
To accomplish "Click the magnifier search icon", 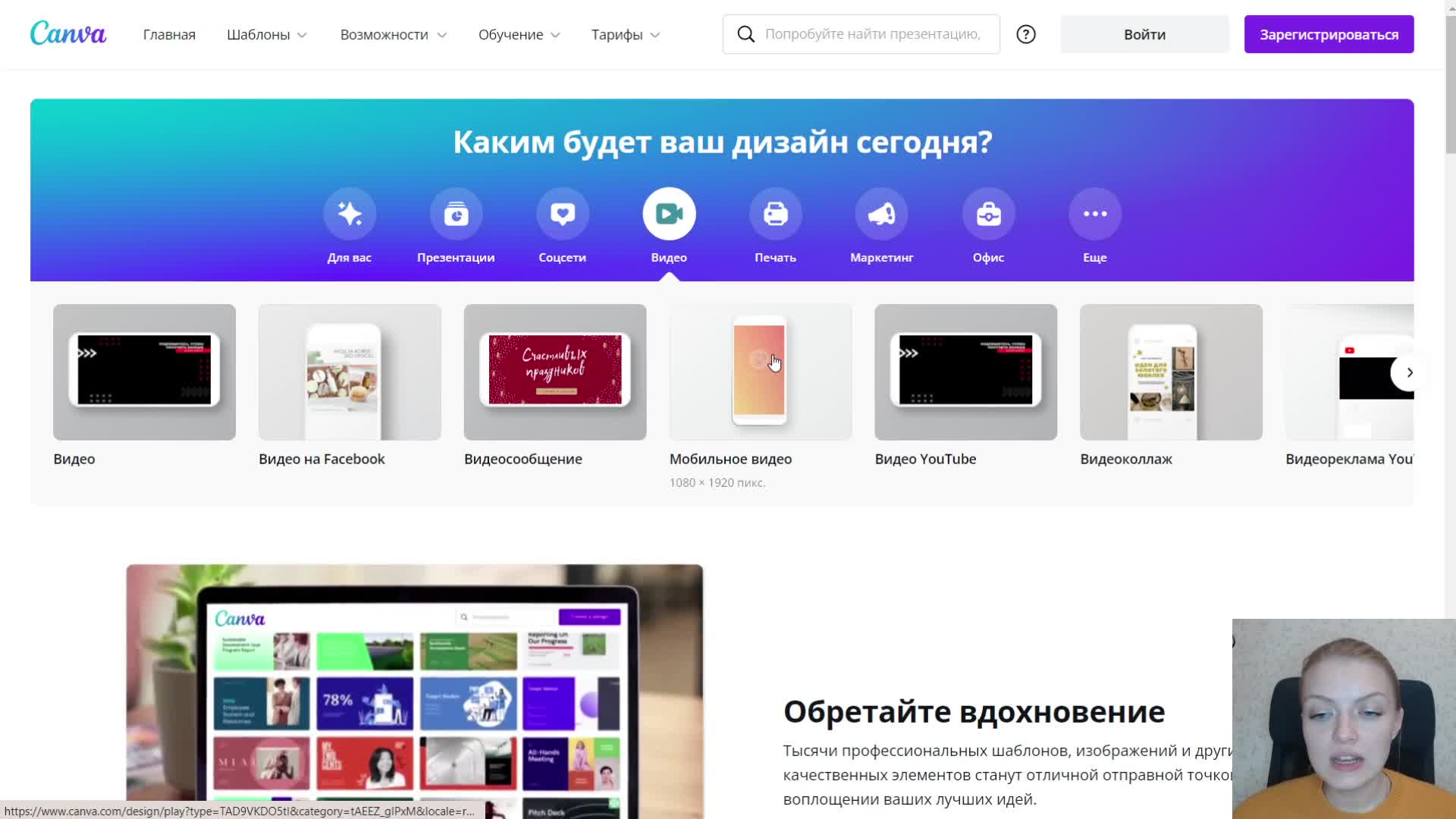I will tap(746, 34).
